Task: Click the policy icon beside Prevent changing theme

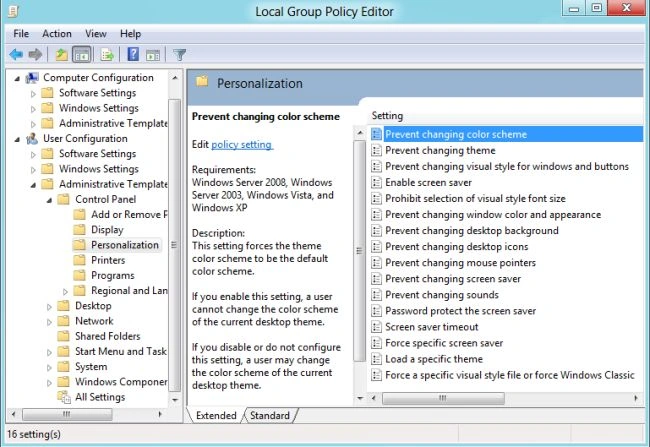Action: pyautogui.click(x=376, y=150)
